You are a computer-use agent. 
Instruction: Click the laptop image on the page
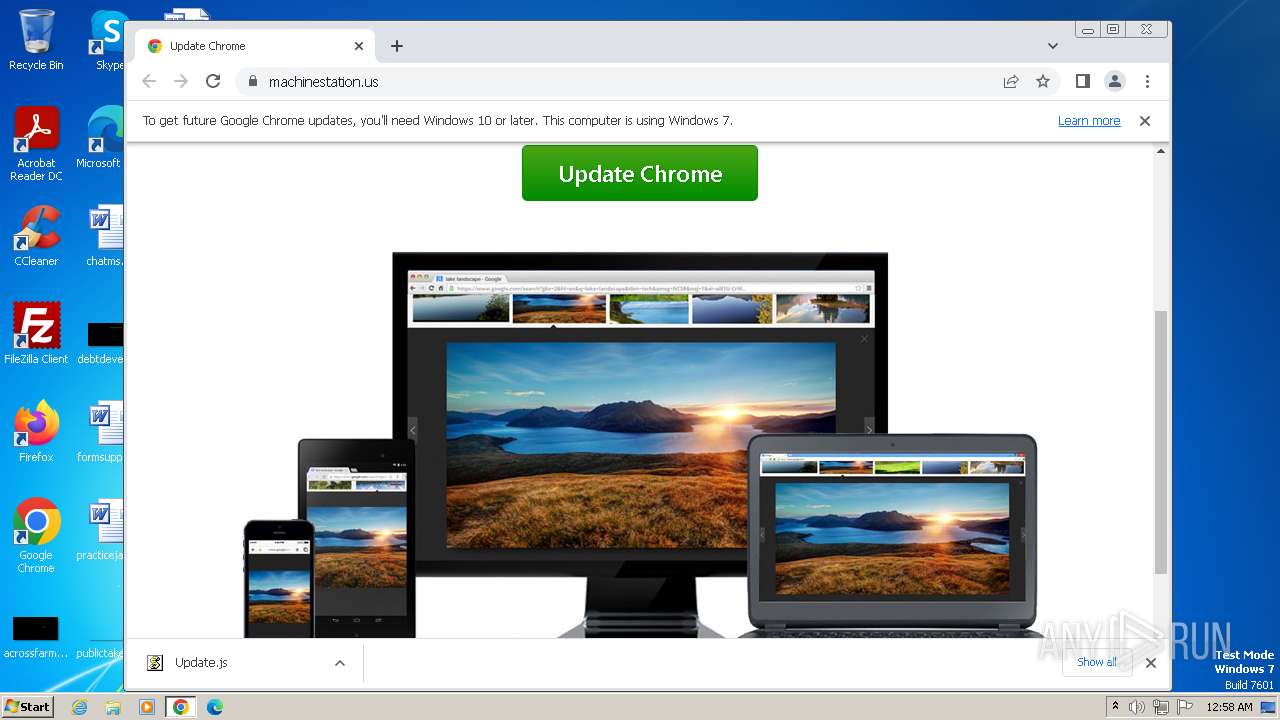tap(892, 535)
